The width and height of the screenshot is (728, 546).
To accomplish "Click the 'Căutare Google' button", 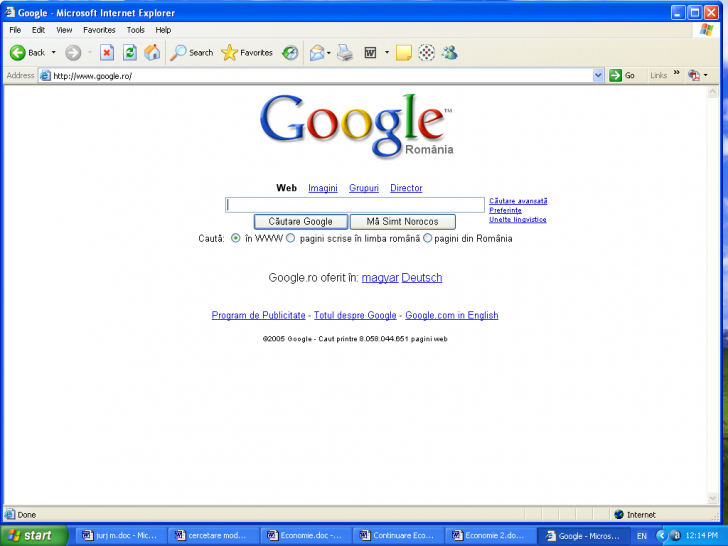I will (301, 221).
